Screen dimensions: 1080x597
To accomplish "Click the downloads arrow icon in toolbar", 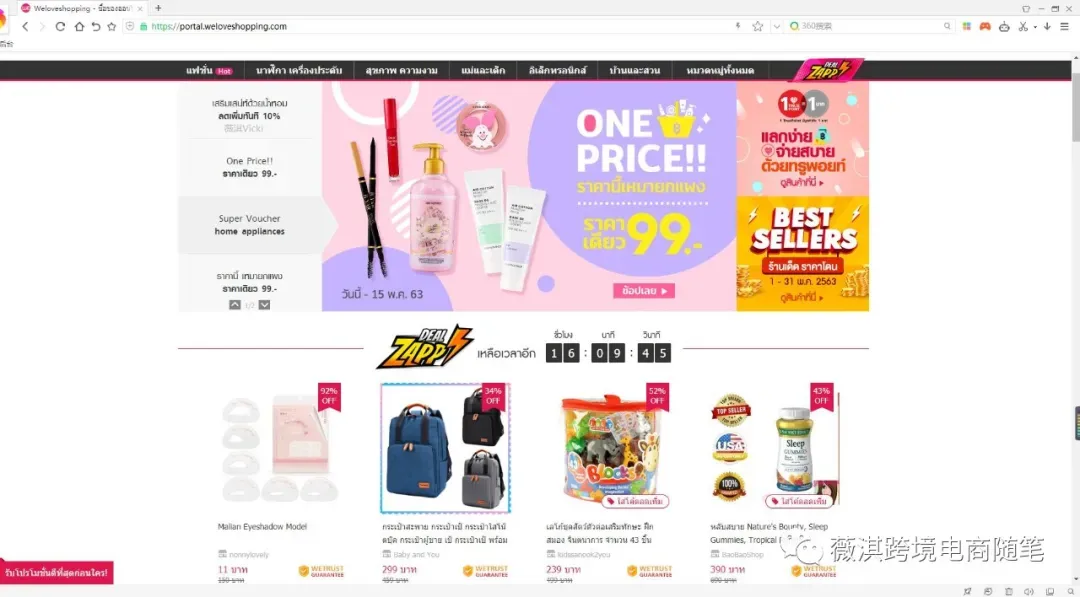I will click(x=1047, y=26).
